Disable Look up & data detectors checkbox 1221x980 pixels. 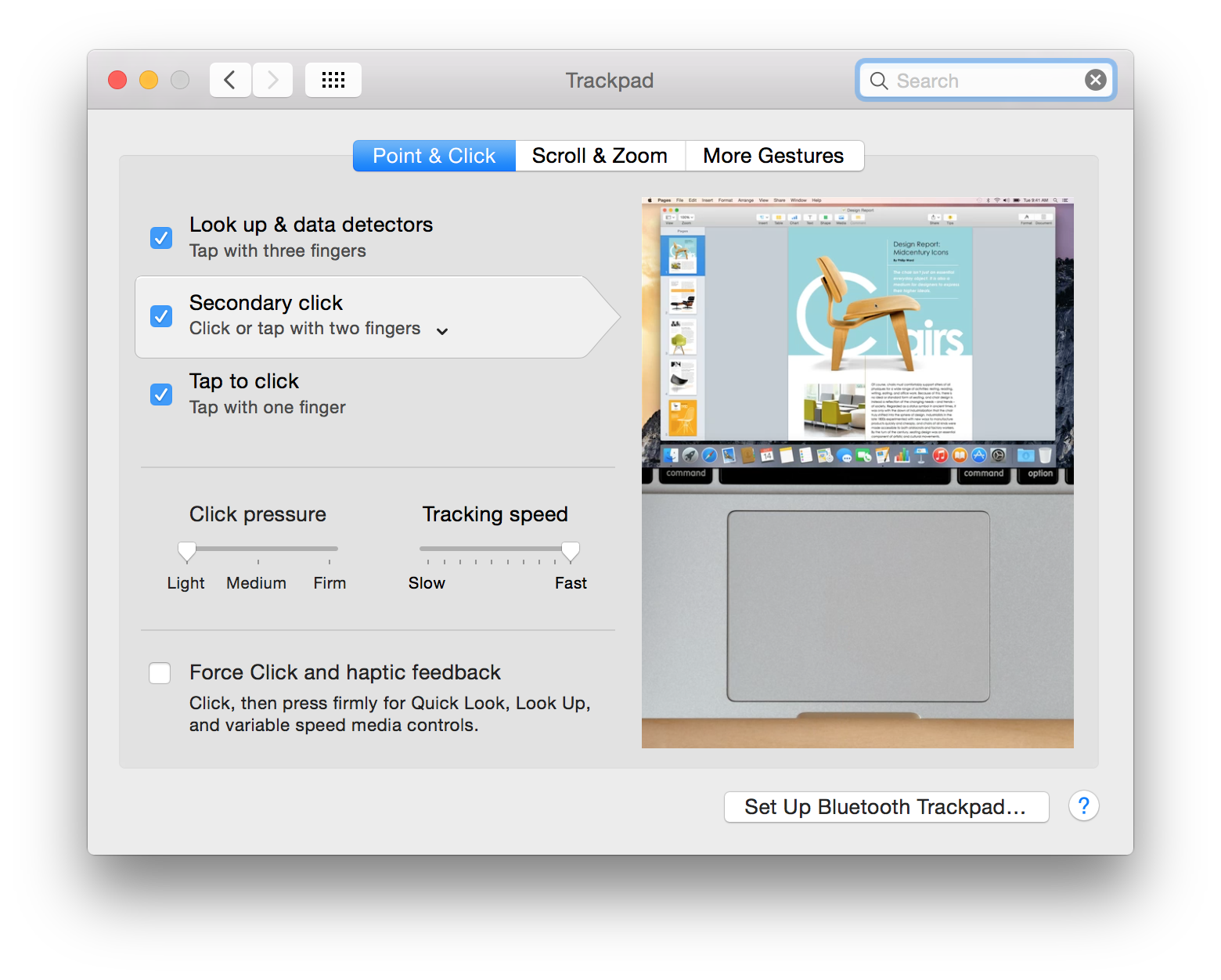tap(161, 237)
